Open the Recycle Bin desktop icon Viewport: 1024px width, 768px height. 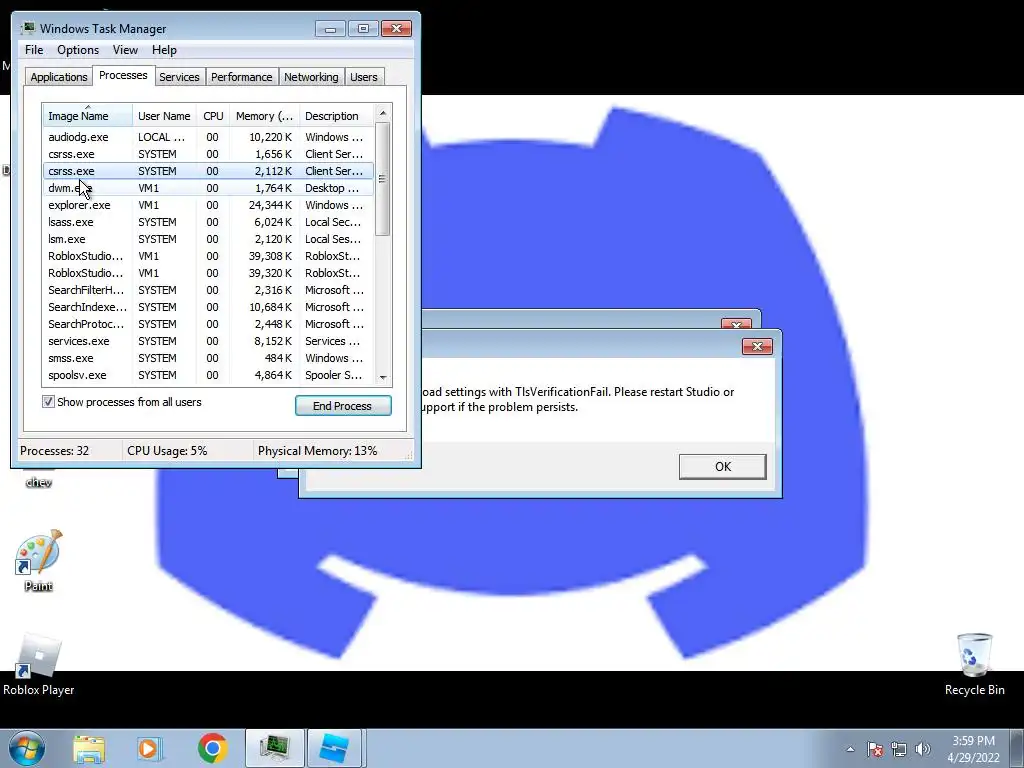coord(974,665)
